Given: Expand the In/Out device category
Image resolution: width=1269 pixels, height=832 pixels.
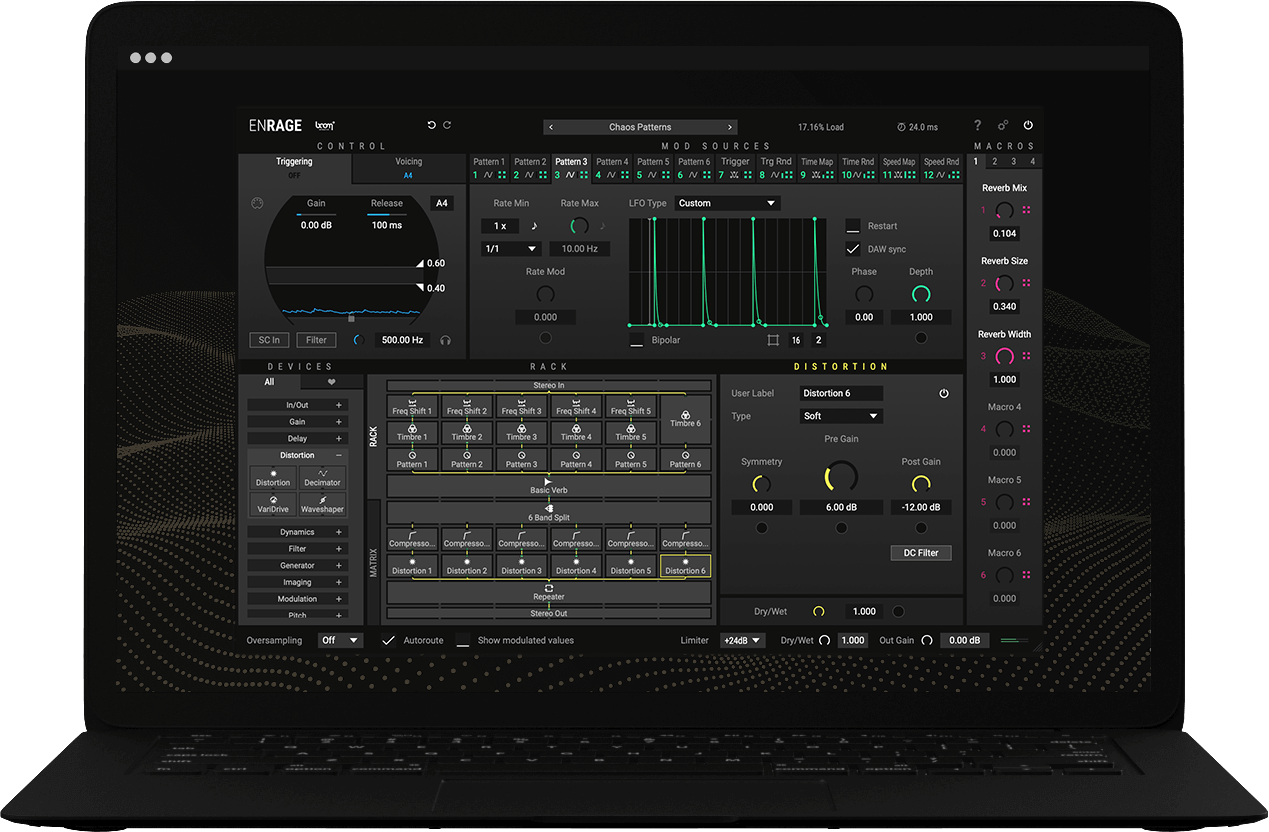Looking at the screenshot, I should 297,405.
